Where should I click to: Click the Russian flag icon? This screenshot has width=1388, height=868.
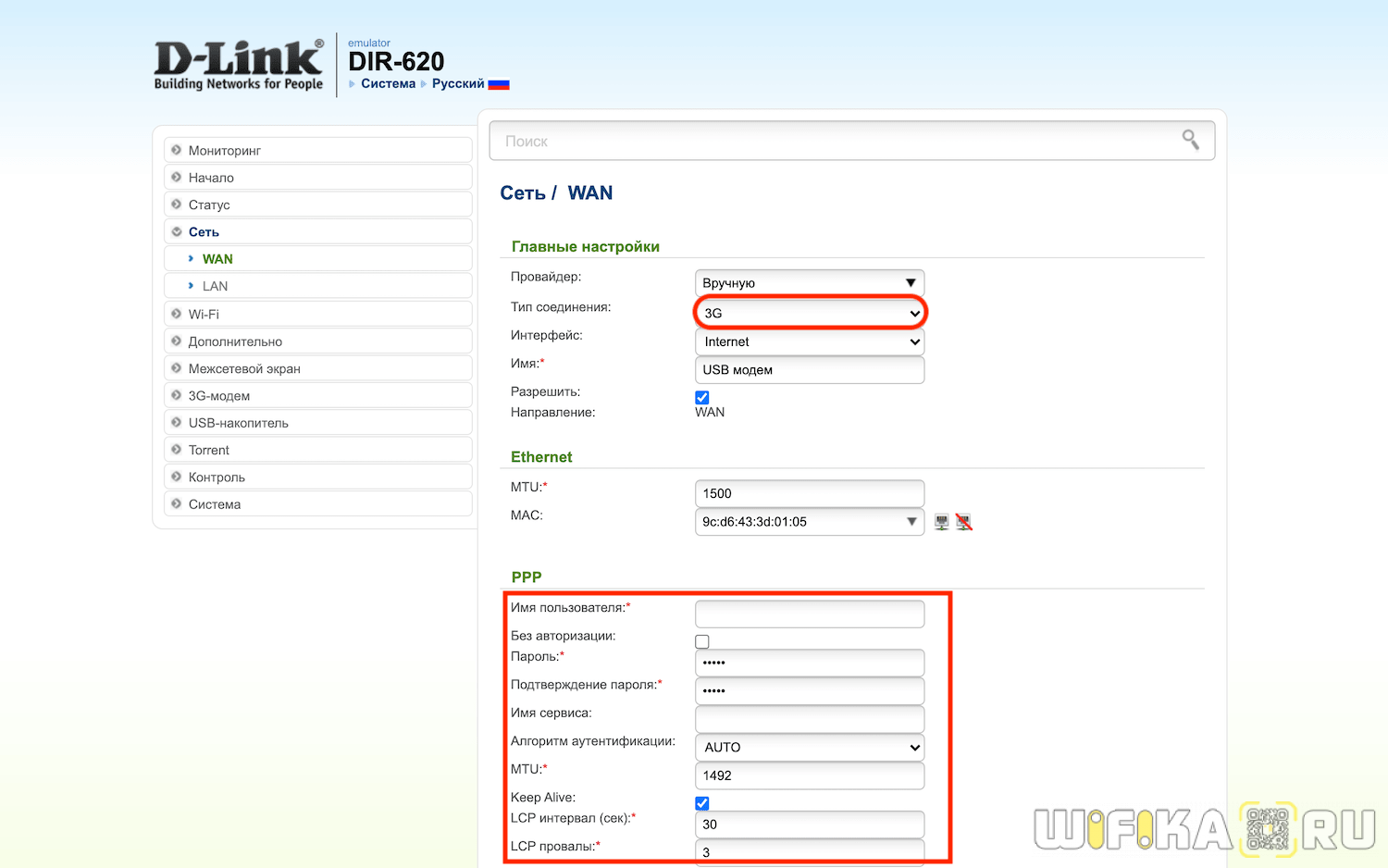[x=499, y=84]
